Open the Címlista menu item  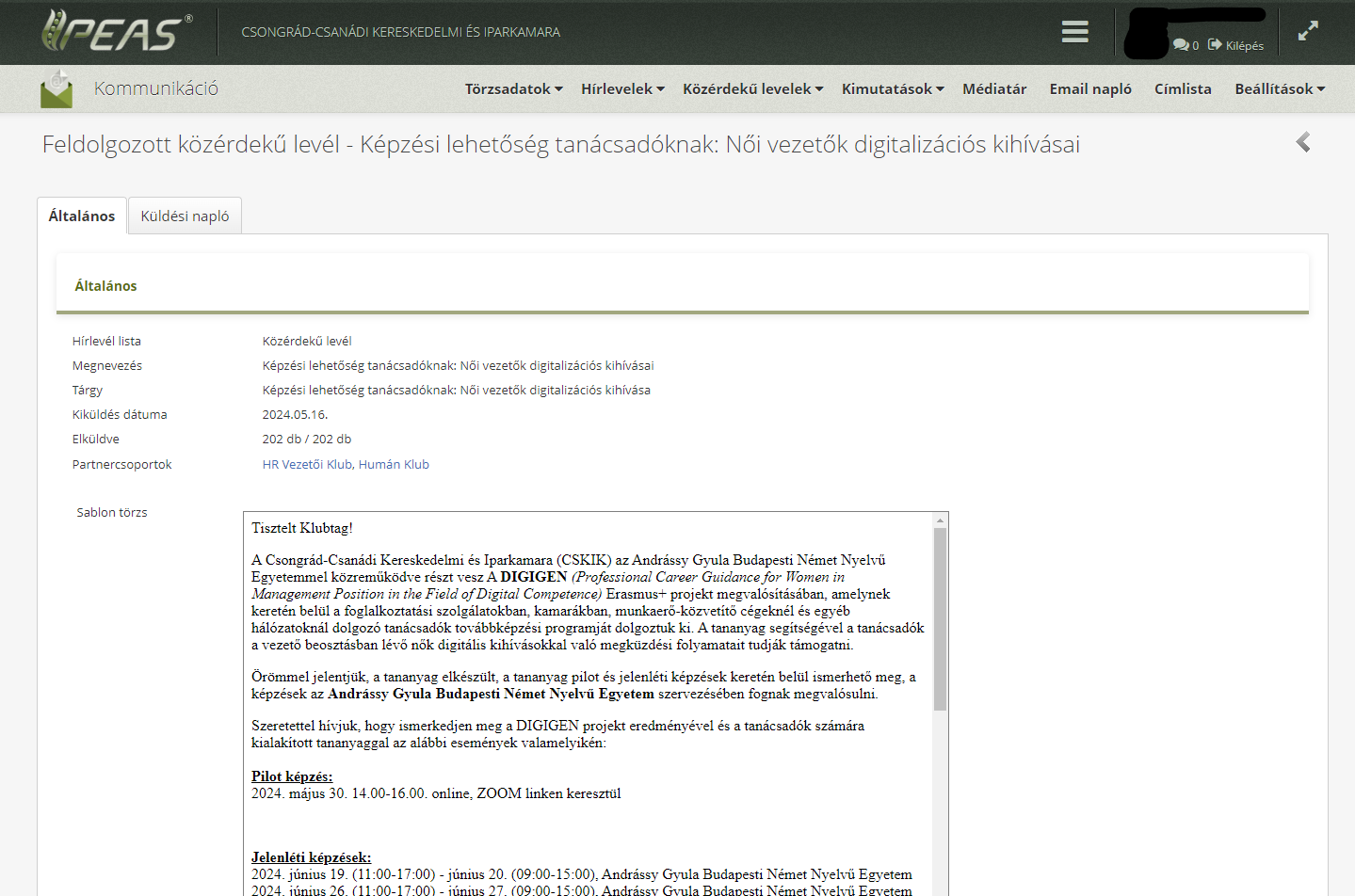point(1183,88)
